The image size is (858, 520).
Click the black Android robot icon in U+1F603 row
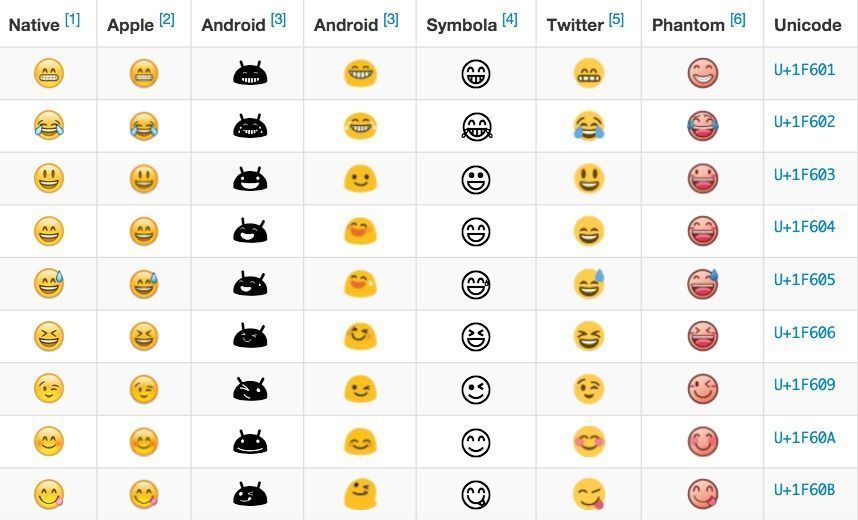[x=250, y=178]
